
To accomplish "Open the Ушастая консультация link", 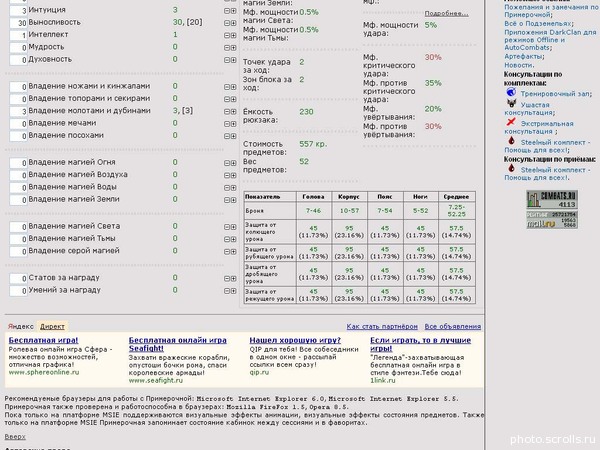I will click(x=529, y=109).
